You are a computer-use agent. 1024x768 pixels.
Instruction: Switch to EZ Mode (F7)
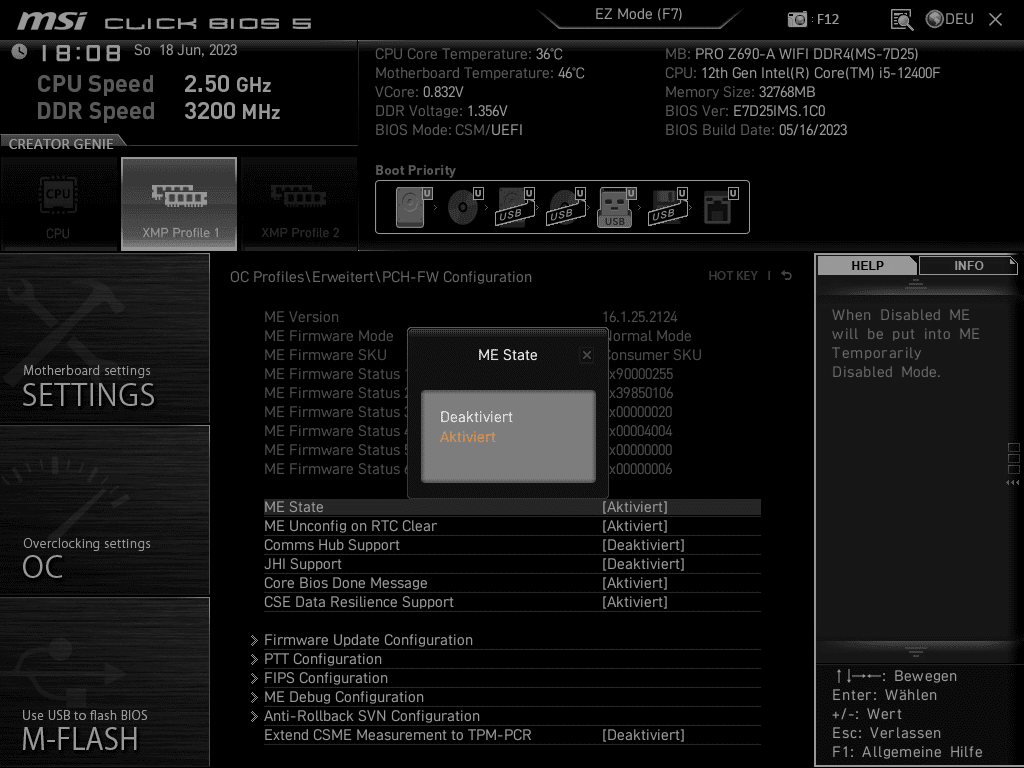638,14
